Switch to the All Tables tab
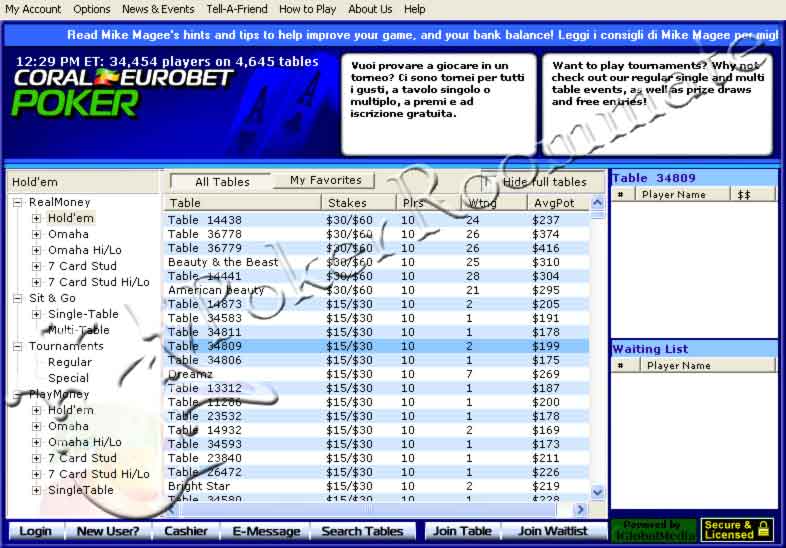 [x=222, y=181]
